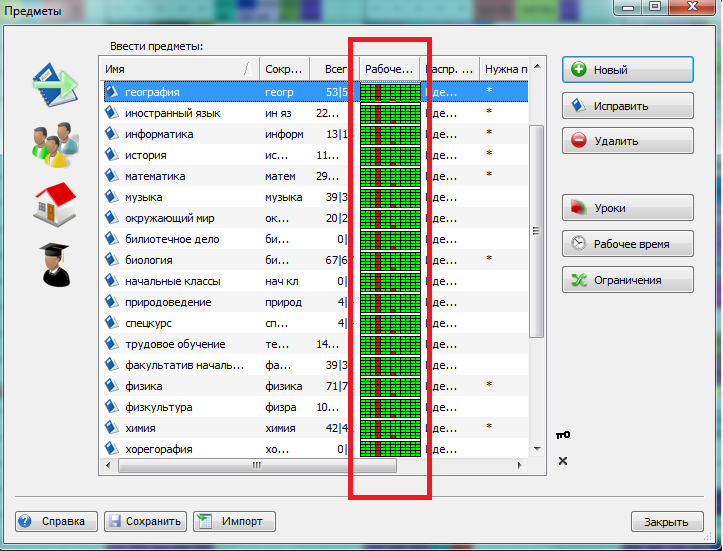Click working-time color grid for история

point(389,155)
